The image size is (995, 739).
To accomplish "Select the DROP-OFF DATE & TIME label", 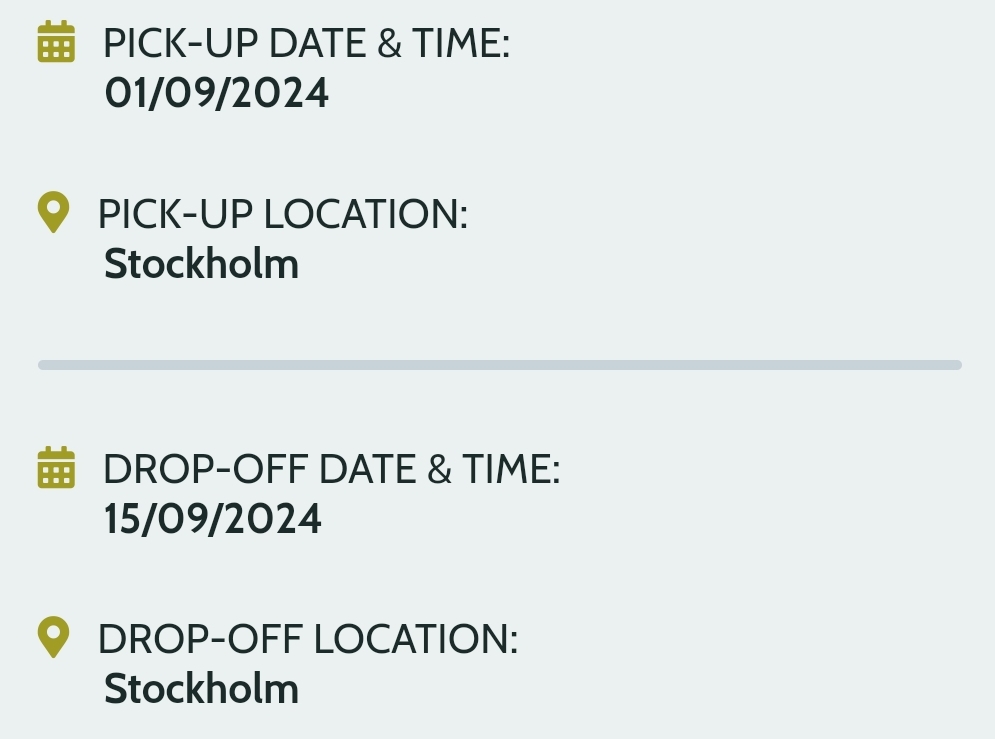I will (x=331, y=469).
